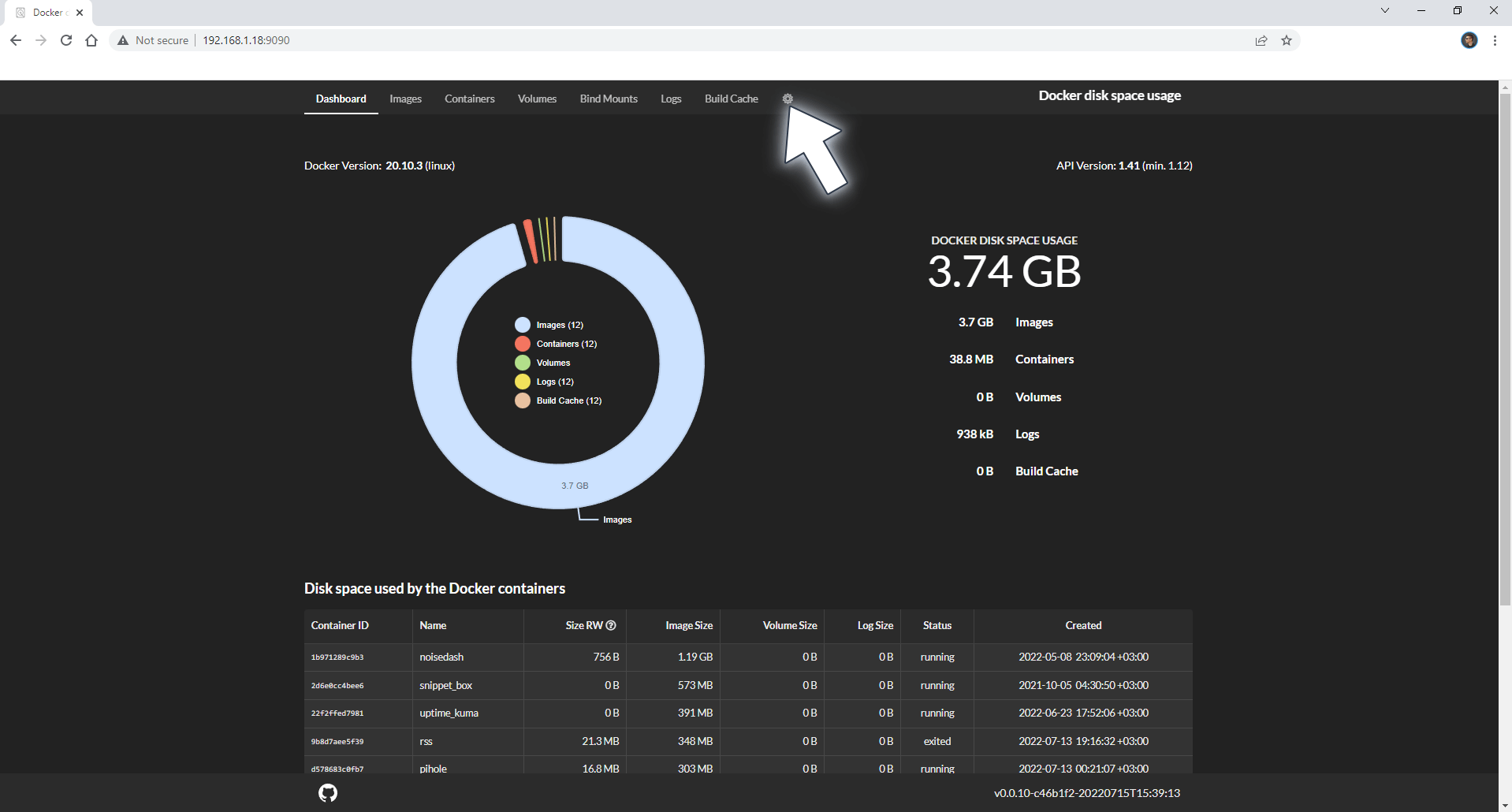
Task: Click the scrollbar down arrow
Action: (x=1505, y=805)
